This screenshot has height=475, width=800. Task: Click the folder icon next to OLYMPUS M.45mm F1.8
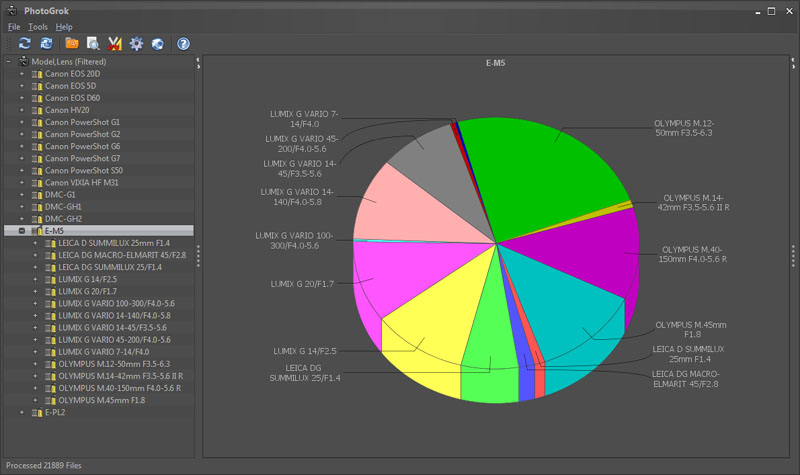point(51,401)
